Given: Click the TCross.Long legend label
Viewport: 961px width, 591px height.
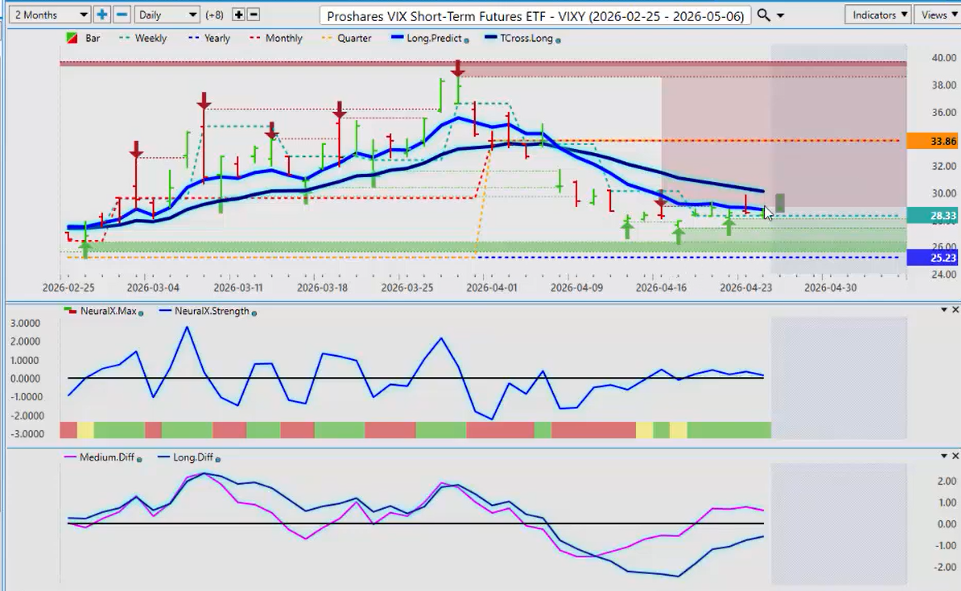Looking at the screenshot, I should [522, 39].
